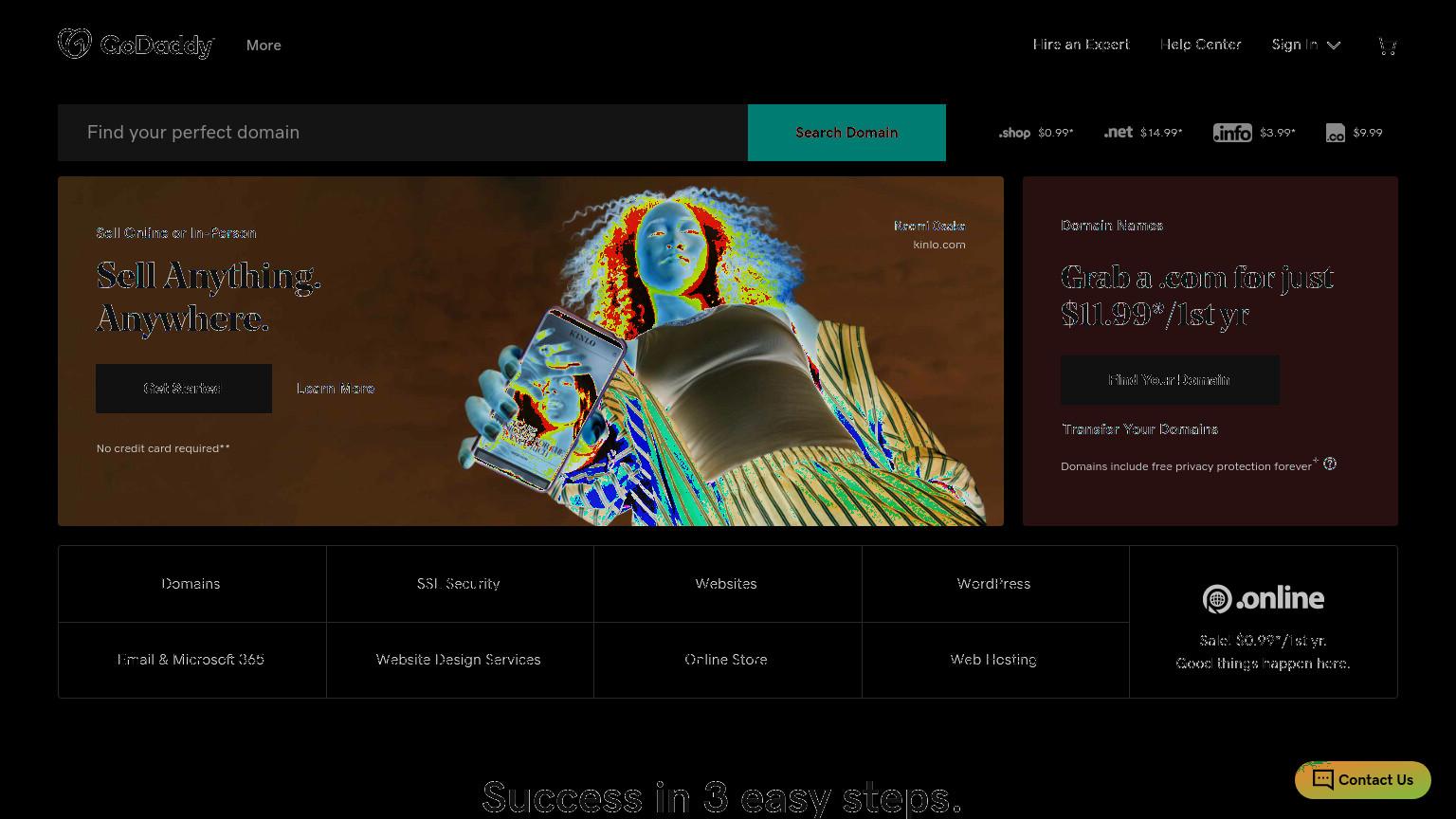
Task: Click the .online Sale $0.99 text
Action: click(x=1263, y=641)
